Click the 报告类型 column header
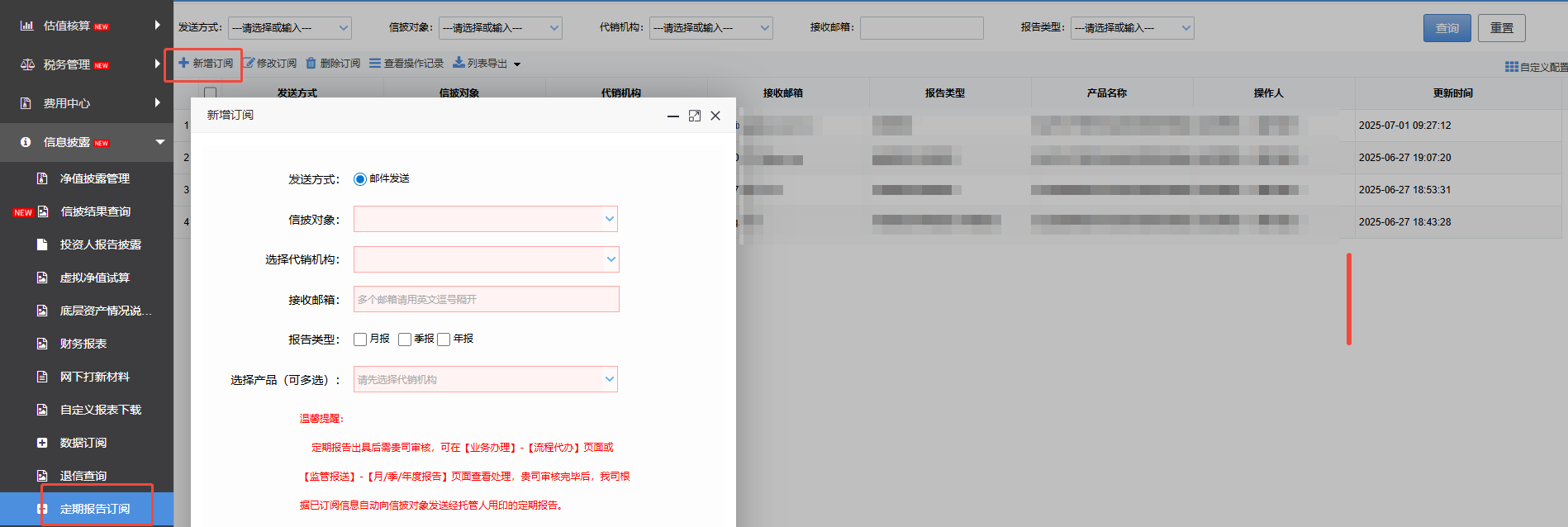 945,93
